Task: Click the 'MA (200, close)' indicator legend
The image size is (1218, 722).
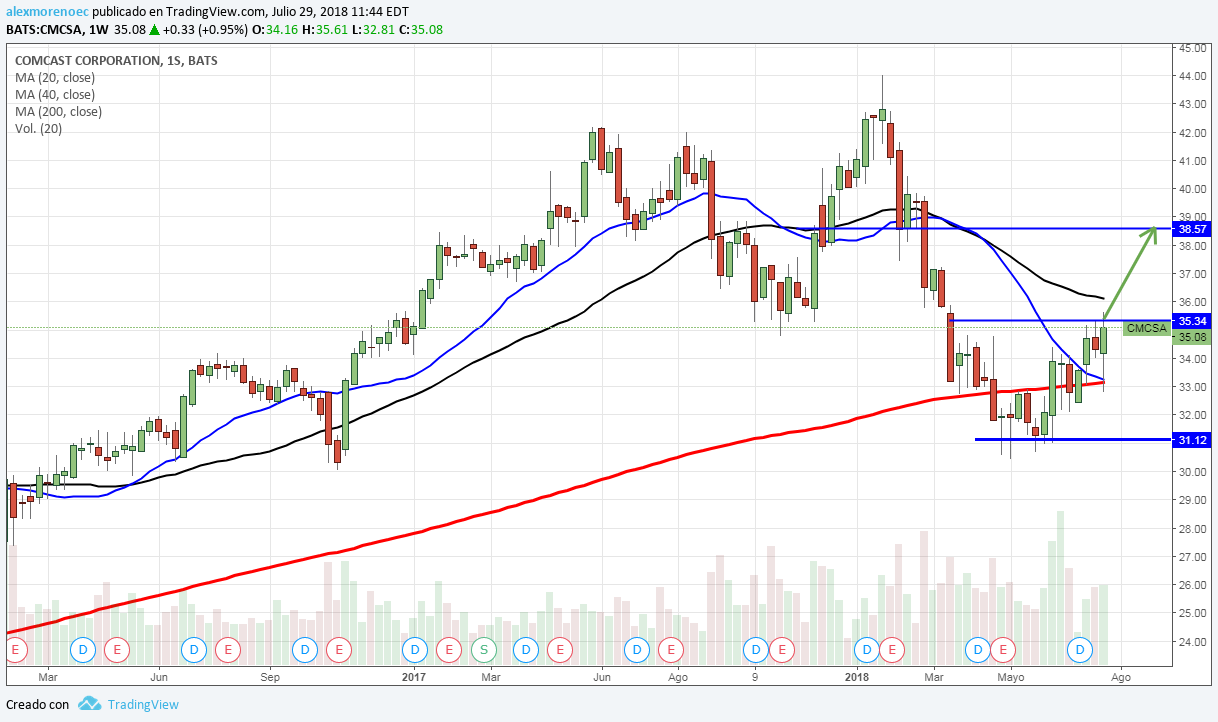Action: pos(58,112)
